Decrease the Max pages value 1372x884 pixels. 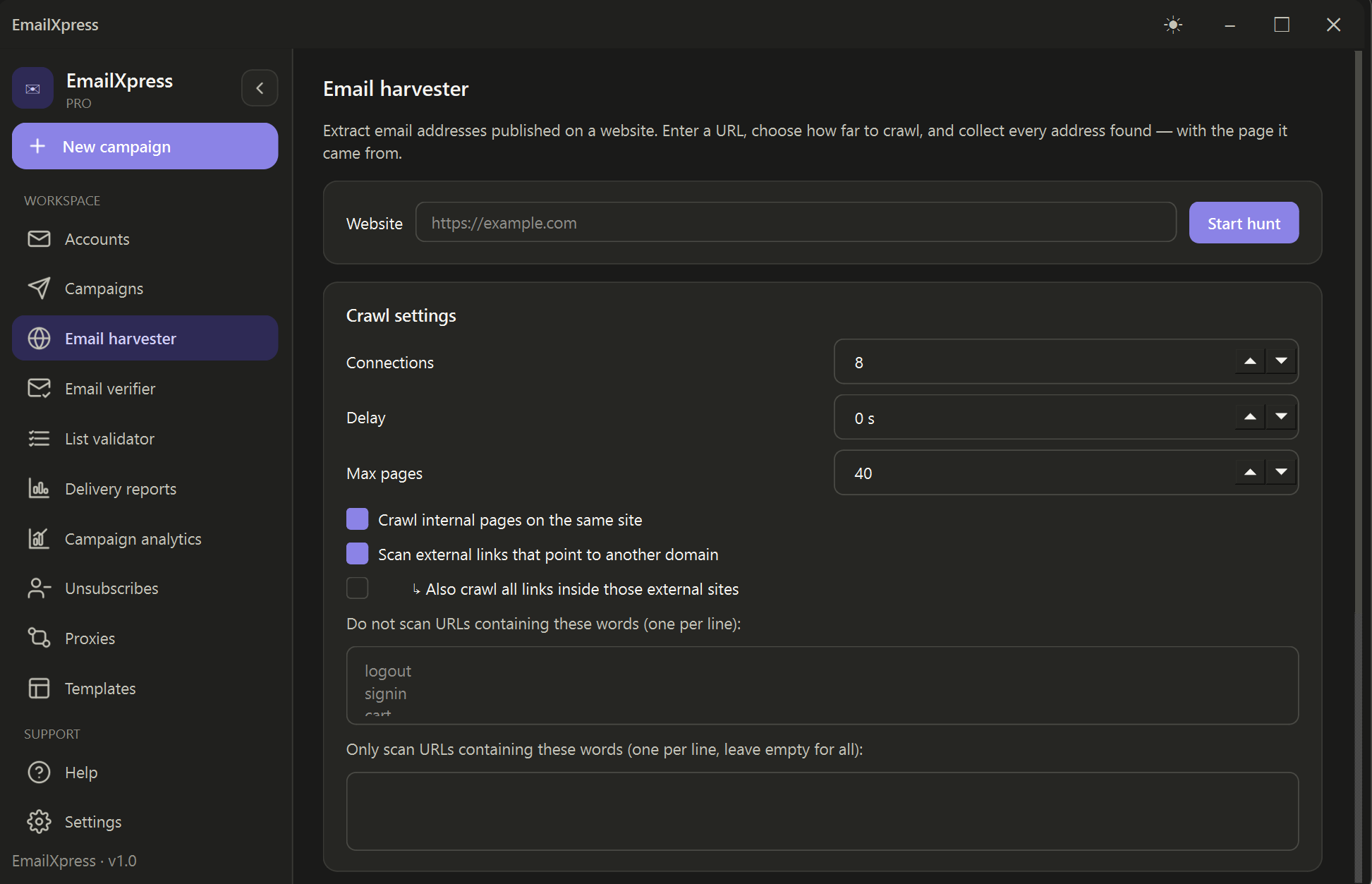pos(1281,472)
